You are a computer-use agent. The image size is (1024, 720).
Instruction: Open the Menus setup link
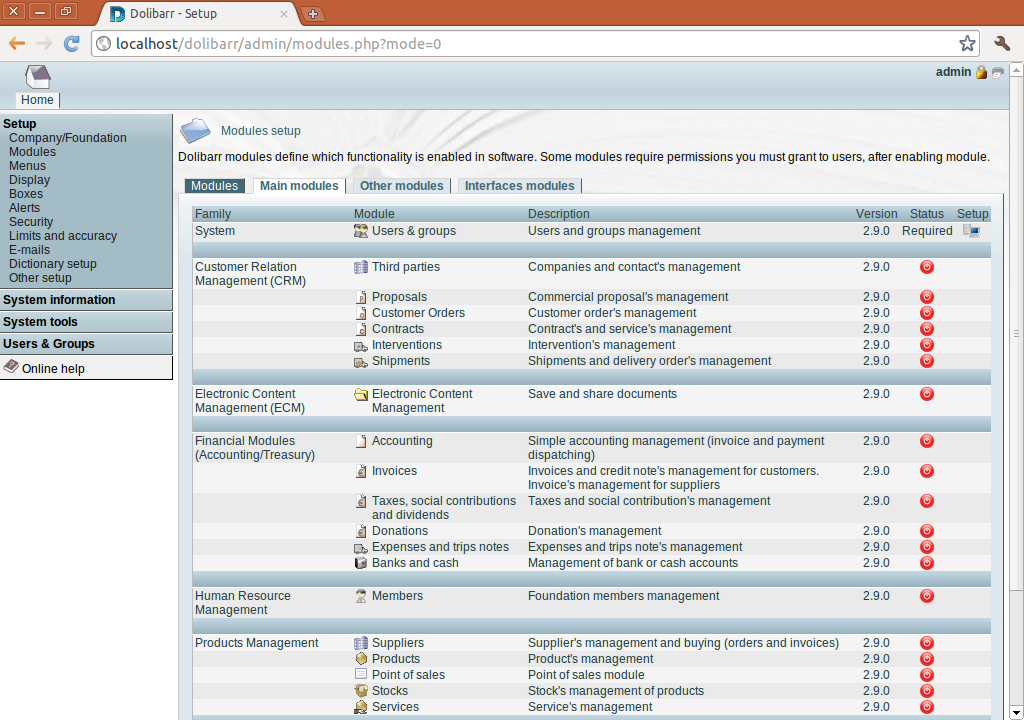[27, 166]
